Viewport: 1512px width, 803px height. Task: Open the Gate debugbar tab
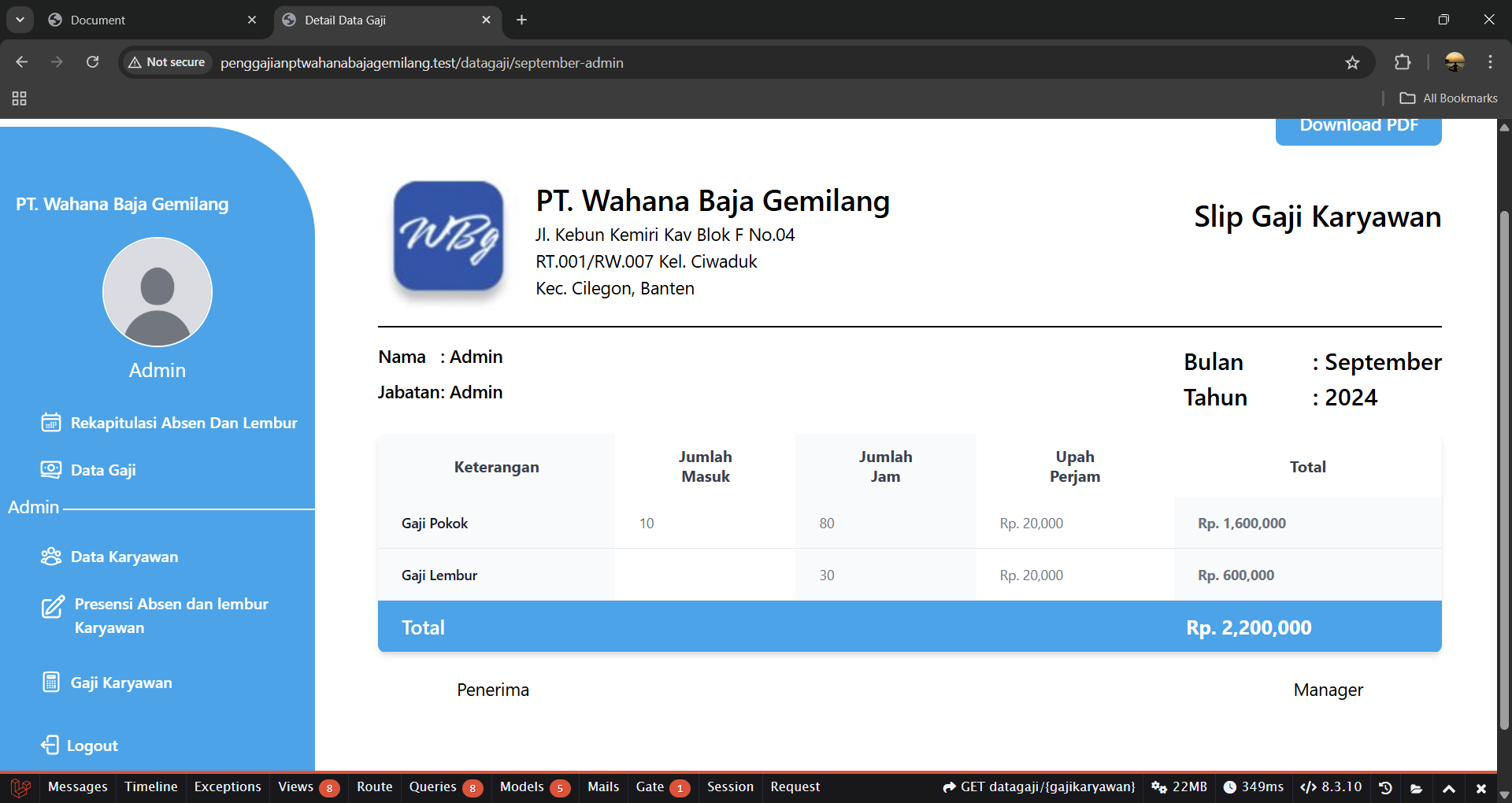point(662,787)
